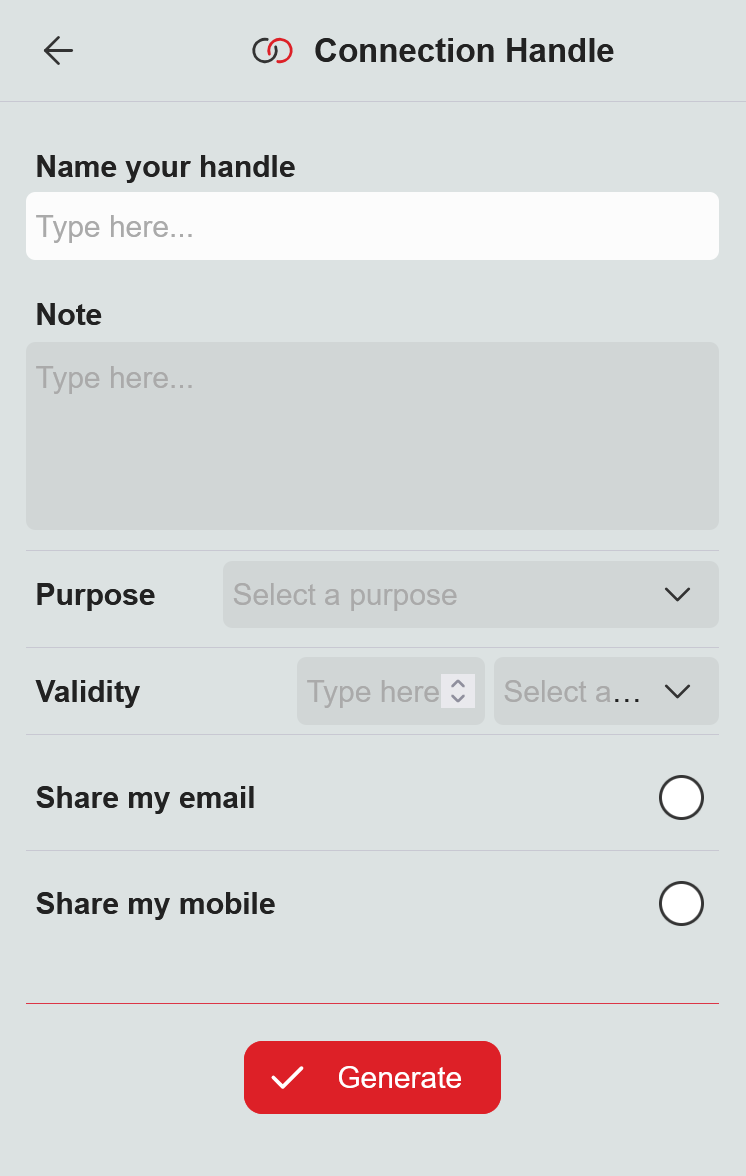This screenshot has width=746, height=1176.
Task: Click the Validity unit chevron arrow
Action: (x=677, y=691)
